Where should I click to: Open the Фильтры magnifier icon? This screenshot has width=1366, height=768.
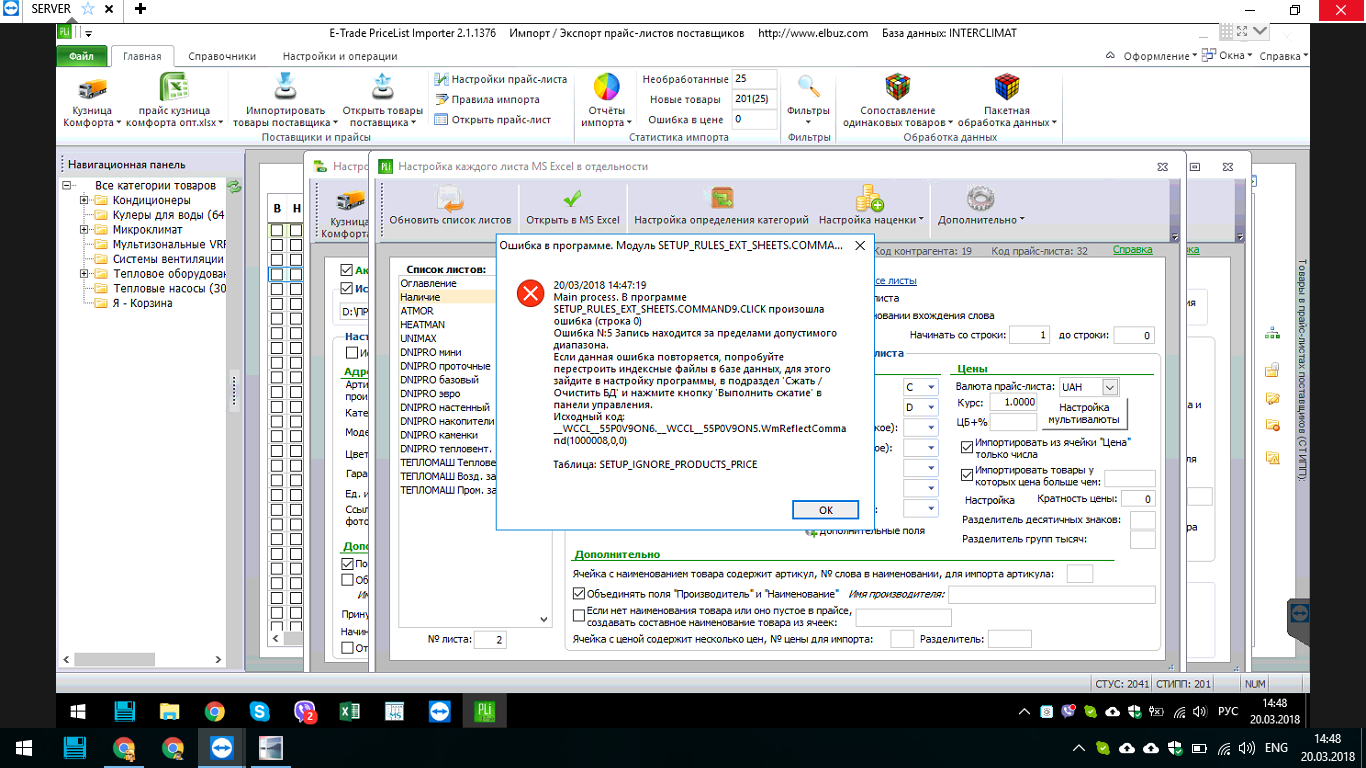point(808,88)
